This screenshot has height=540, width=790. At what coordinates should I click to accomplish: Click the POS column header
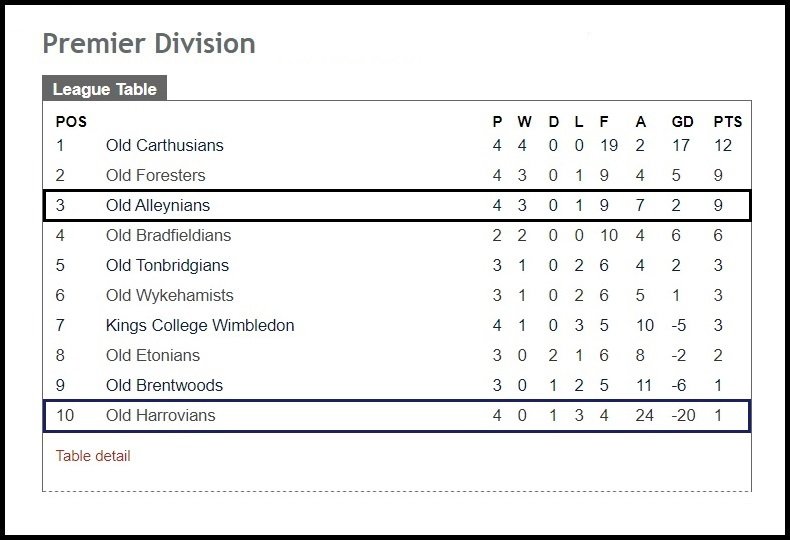pyautogui.click(x=71, y=122)
